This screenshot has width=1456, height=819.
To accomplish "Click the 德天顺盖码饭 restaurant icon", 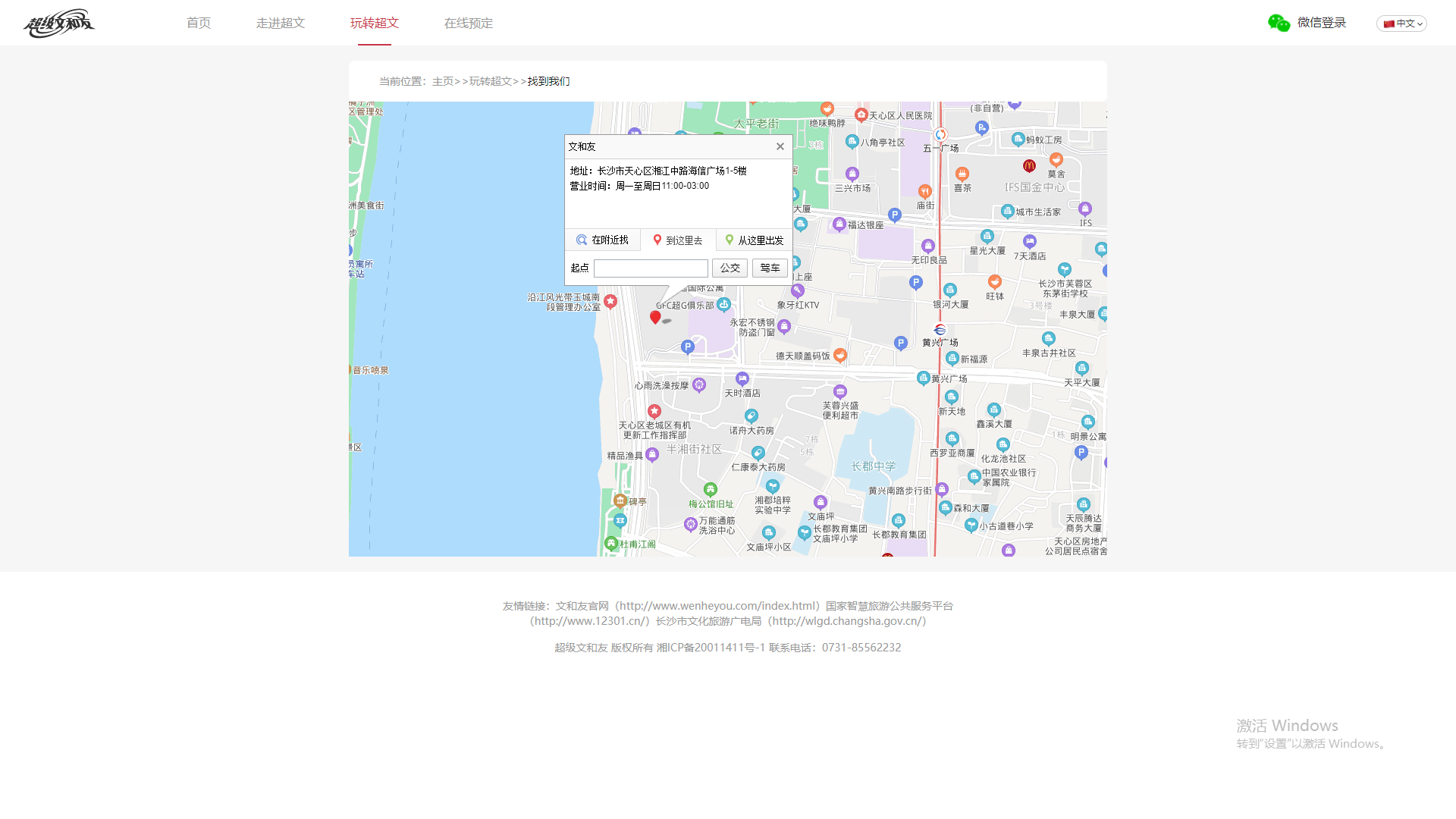I will coord(839,355).
